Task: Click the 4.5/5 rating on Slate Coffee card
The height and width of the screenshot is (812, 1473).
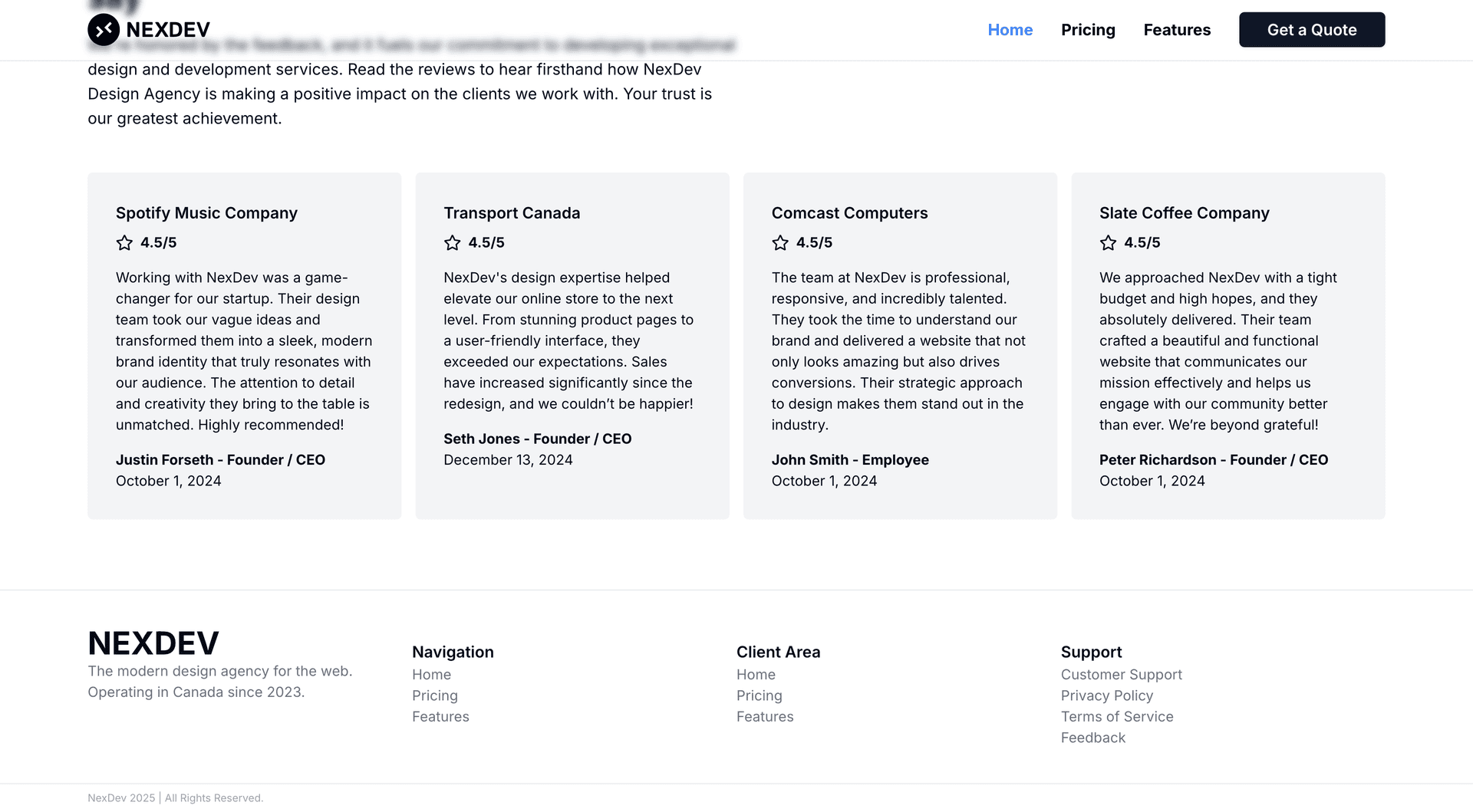Action: [1142, 243]
